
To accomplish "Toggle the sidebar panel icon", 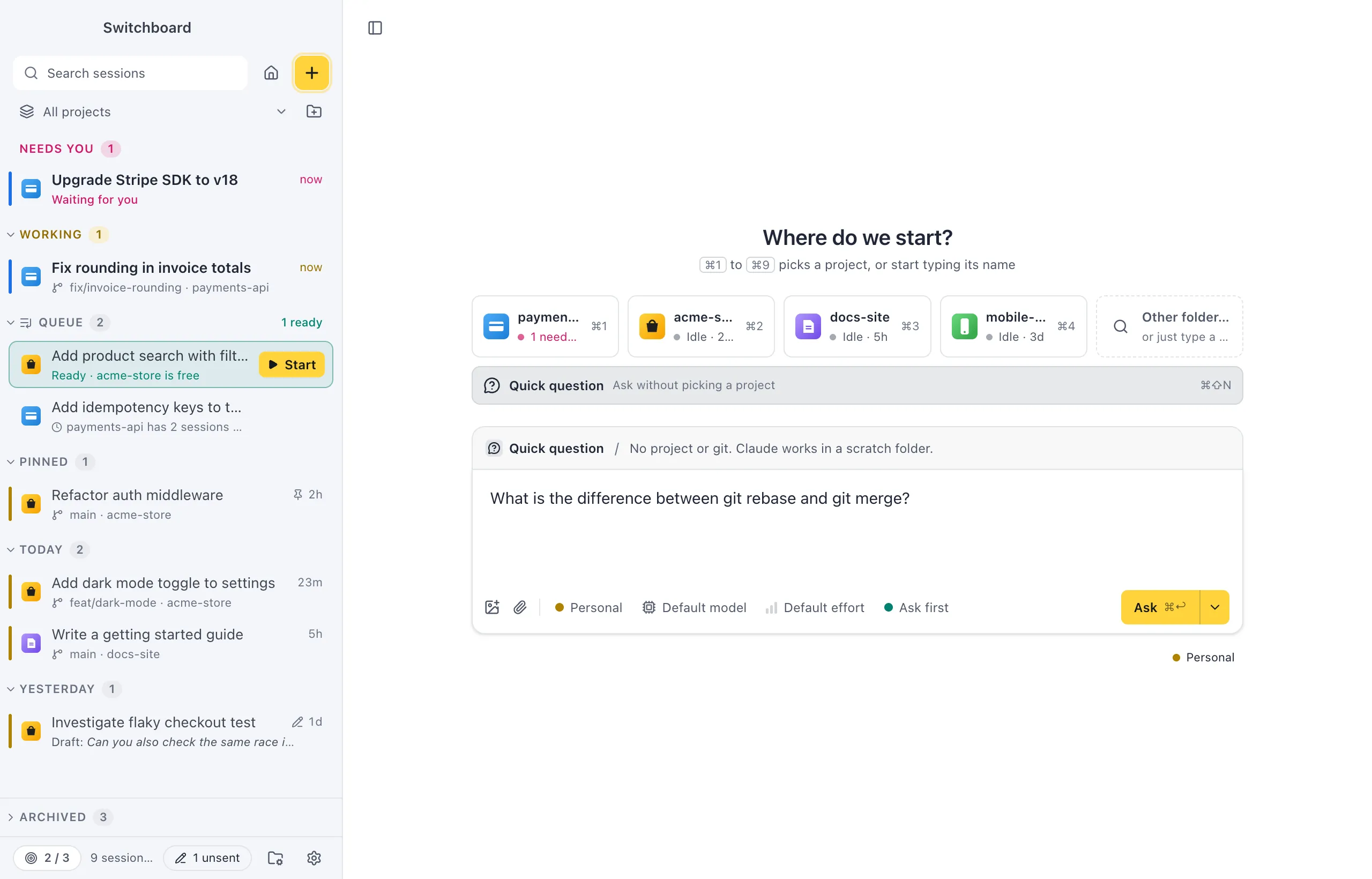I will tap(375, 28).
